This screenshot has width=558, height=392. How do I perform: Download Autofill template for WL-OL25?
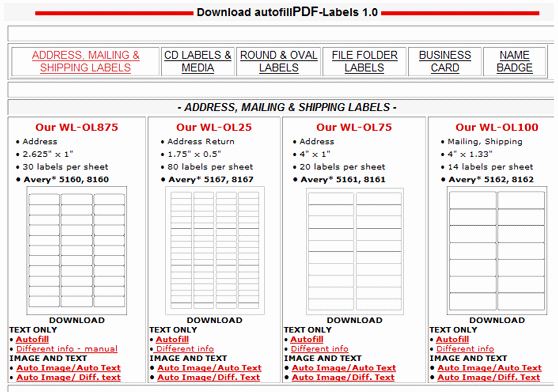click(x=172, y=339)
